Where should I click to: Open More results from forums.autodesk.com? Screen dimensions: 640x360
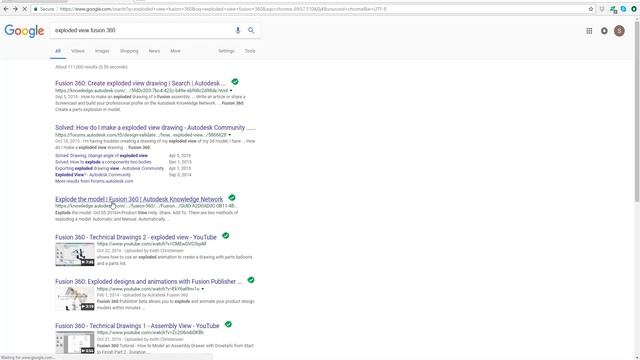pyautogui.click(x=94, y=181)
